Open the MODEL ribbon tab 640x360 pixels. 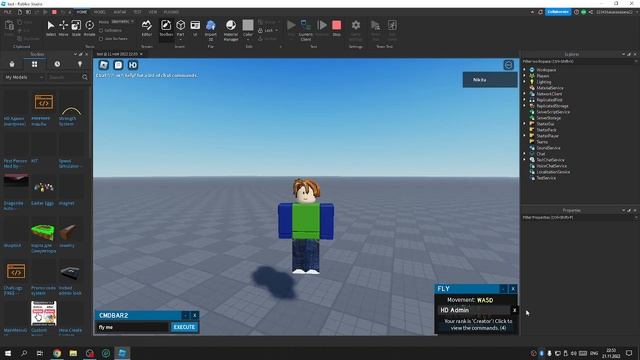[100, 12]
